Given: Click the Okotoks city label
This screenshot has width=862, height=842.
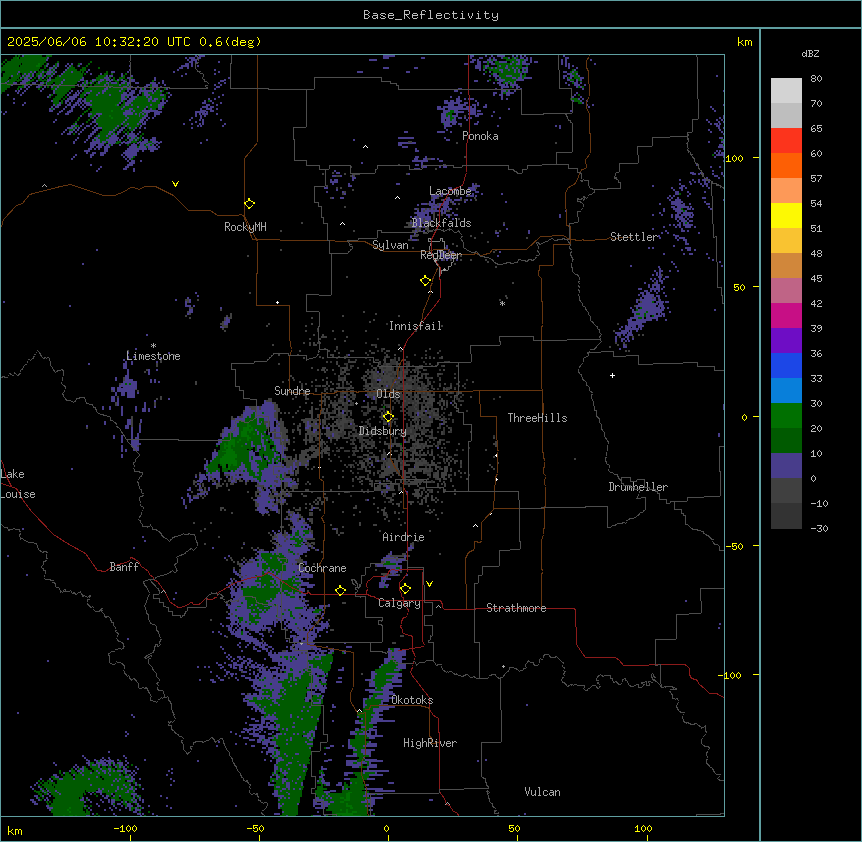Looking at the screenshot, I should [412, 700].
